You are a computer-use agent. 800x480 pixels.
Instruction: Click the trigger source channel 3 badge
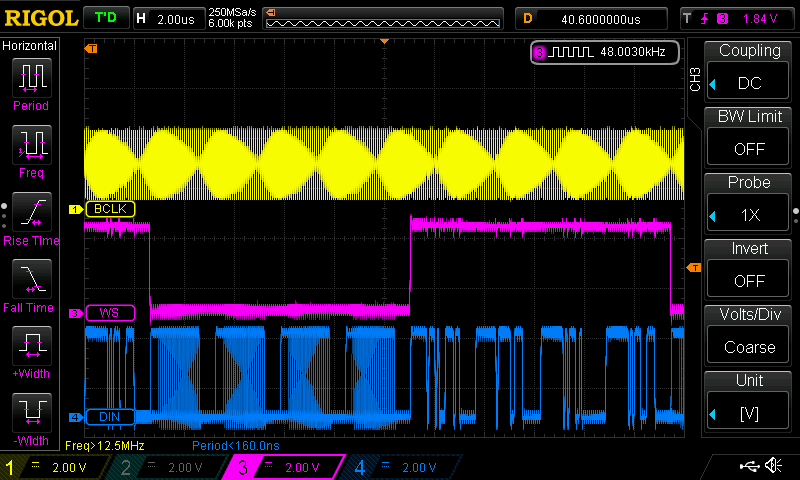[722, 19]
